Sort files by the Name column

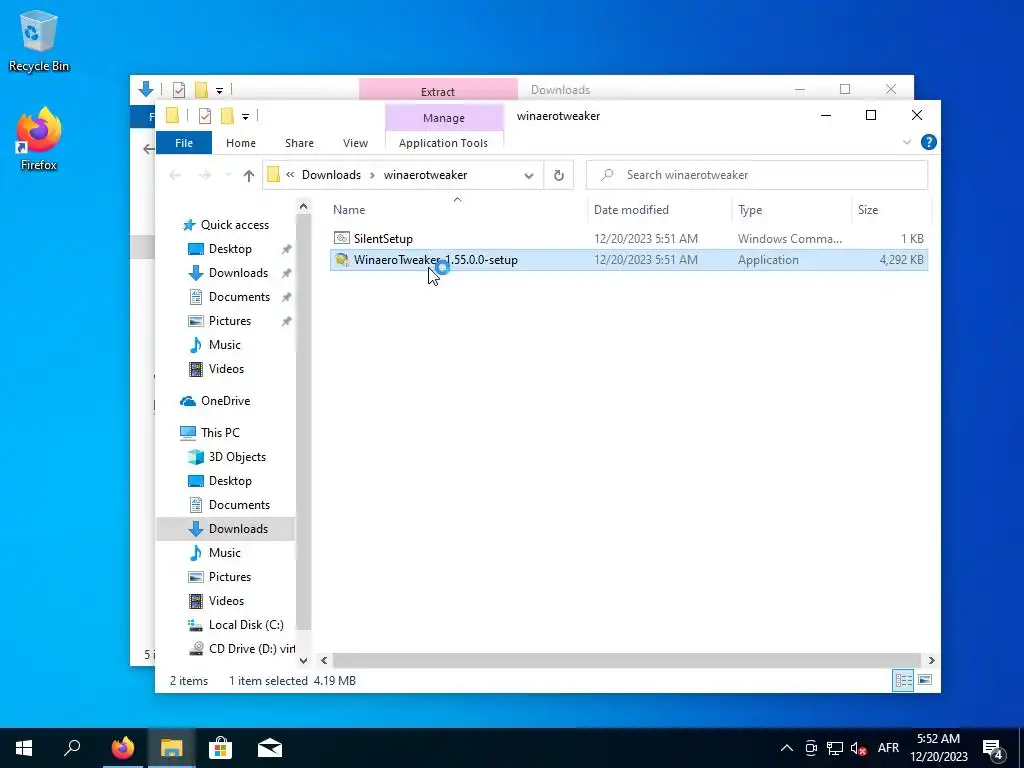point(457,210)
